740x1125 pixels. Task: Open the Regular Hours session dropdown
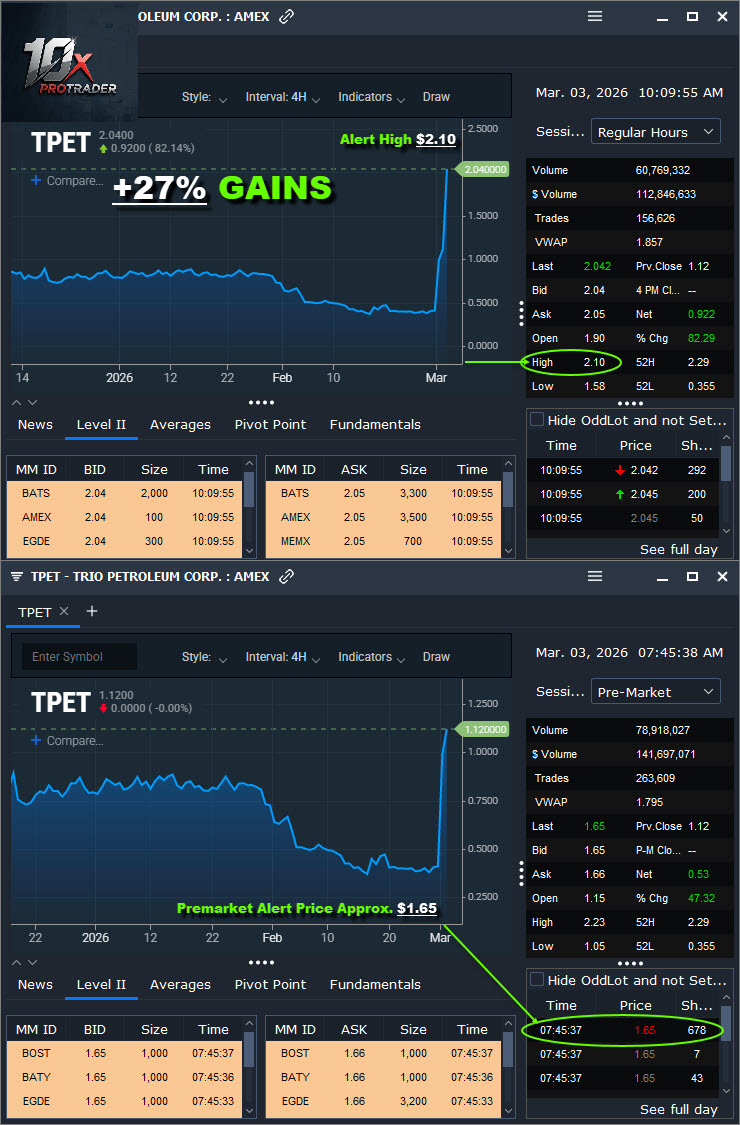coord(656,132)
